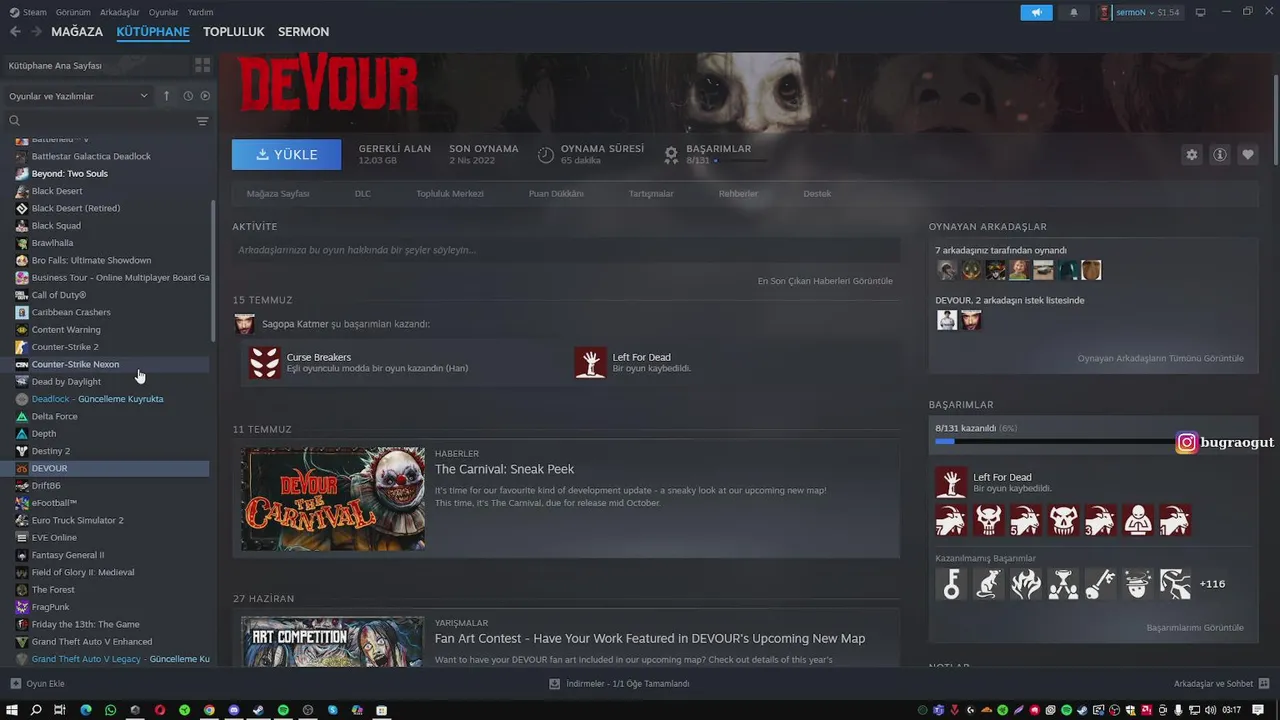Viewport: 1280px width, 720px height.
Task: Open Tartışmalar link
Action: pos(651,193)
